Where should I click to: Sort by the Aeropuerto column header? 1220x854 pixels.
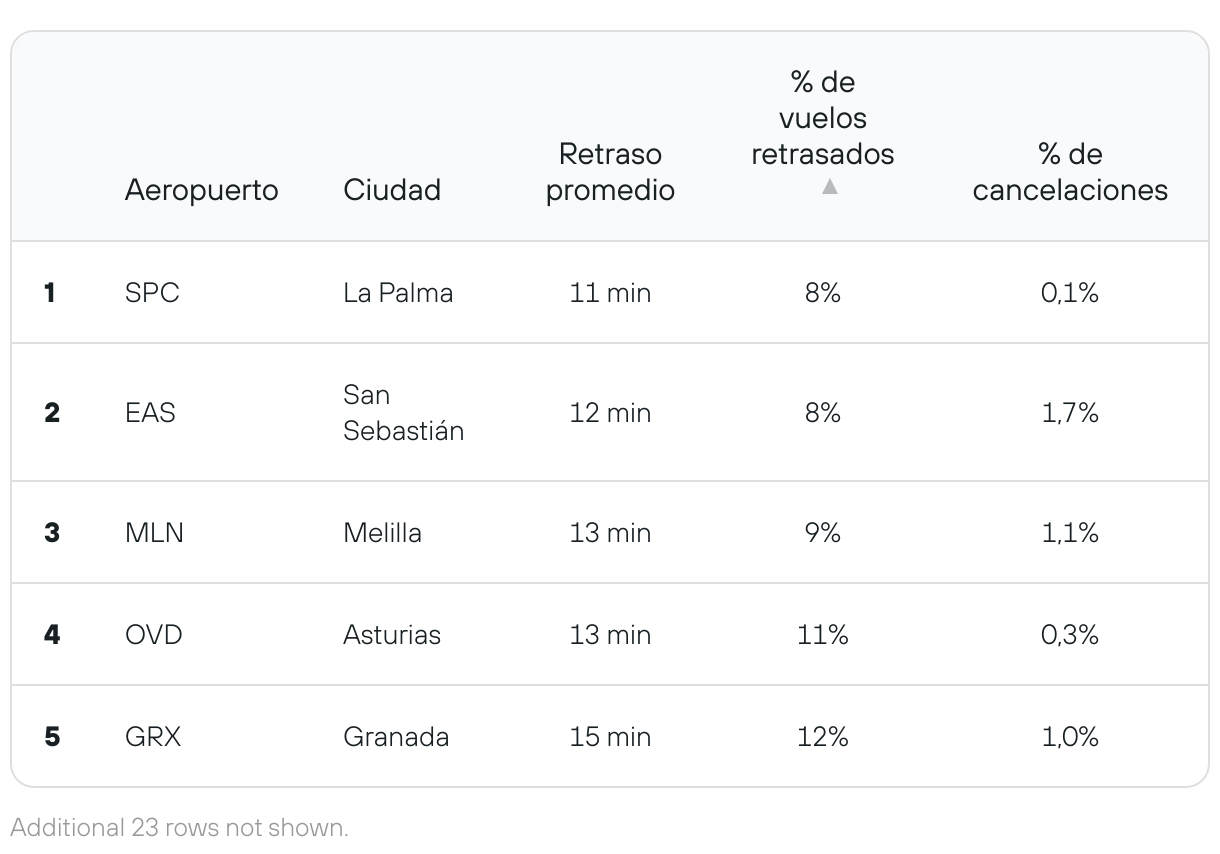[x=201, y=190]
